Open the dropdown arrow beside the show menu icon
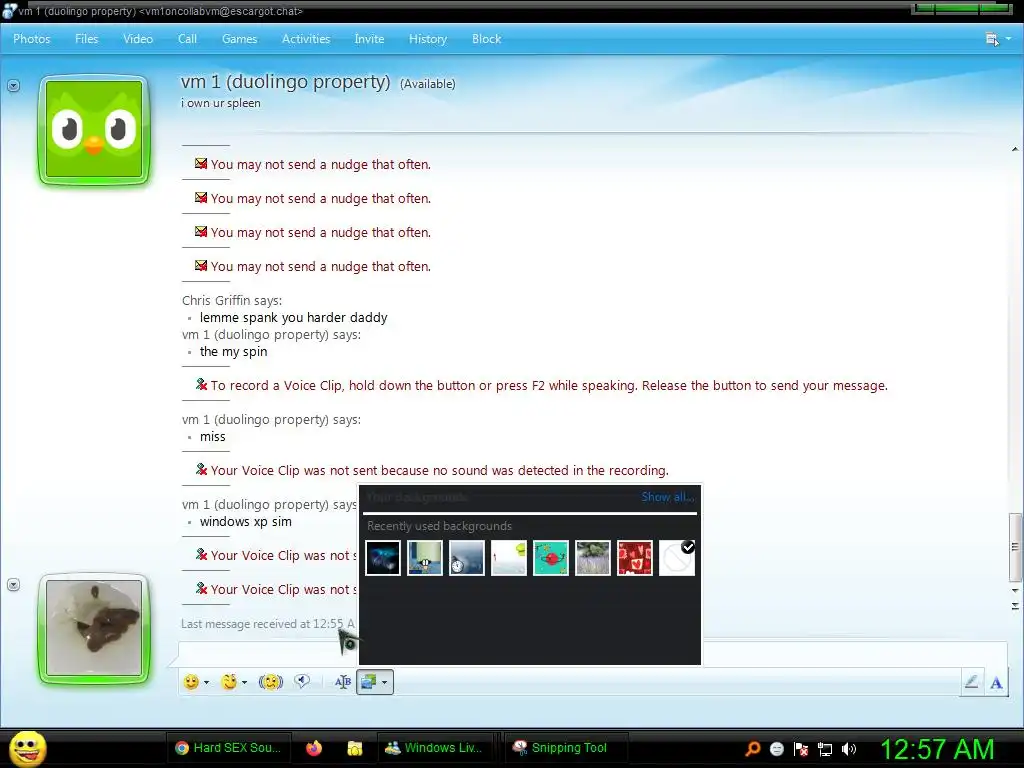The height and width of the screenshot is (768, 1024). 1008,39
